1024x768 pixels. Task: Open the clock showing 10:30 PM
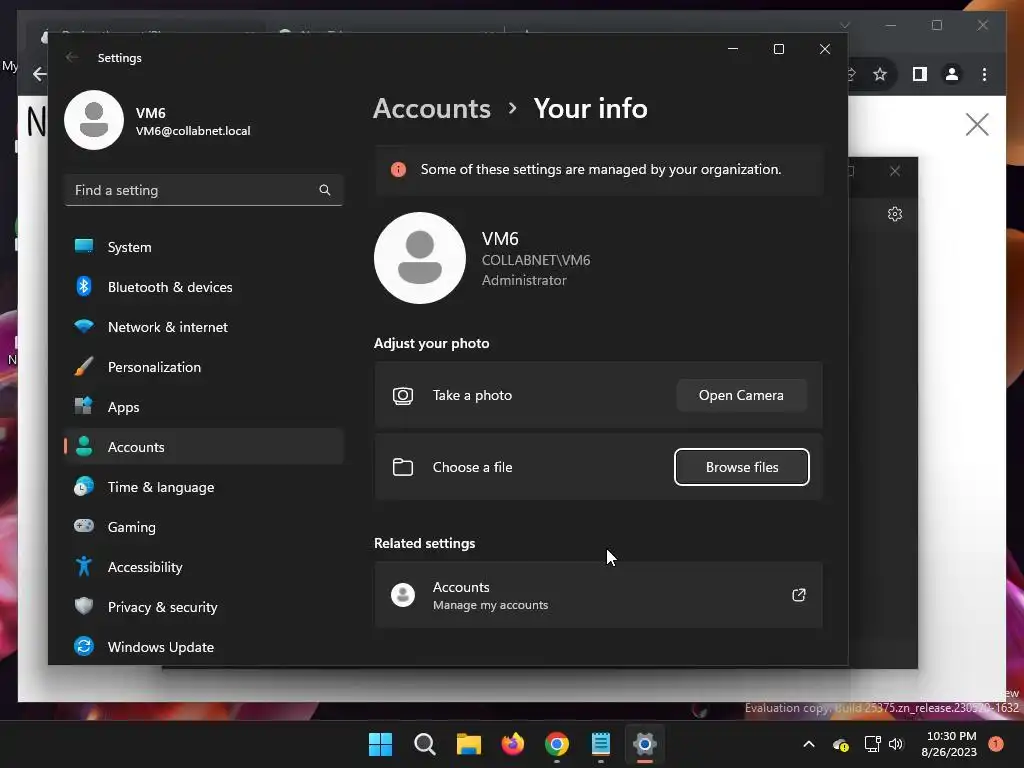point(949,744)
